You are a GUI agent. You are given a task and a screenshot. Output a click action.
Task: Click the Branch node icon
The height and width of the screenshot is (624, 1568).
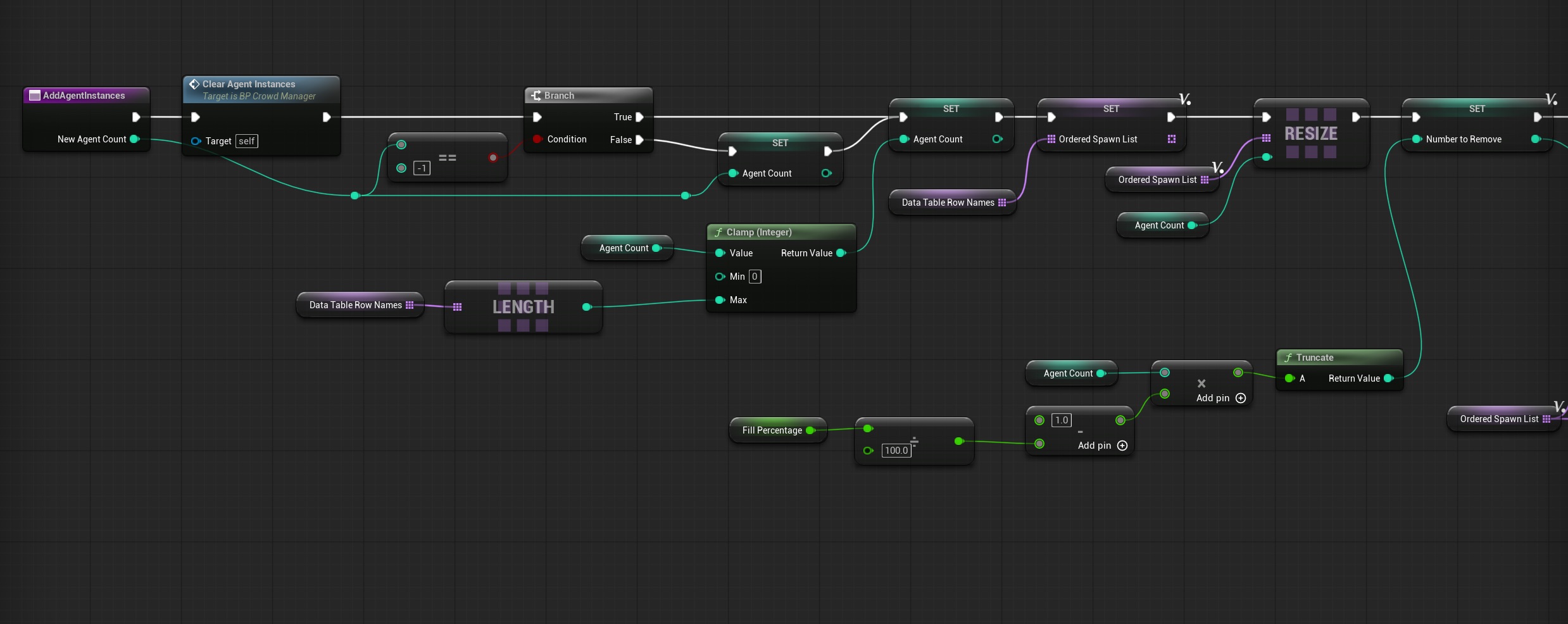[536, 96]
